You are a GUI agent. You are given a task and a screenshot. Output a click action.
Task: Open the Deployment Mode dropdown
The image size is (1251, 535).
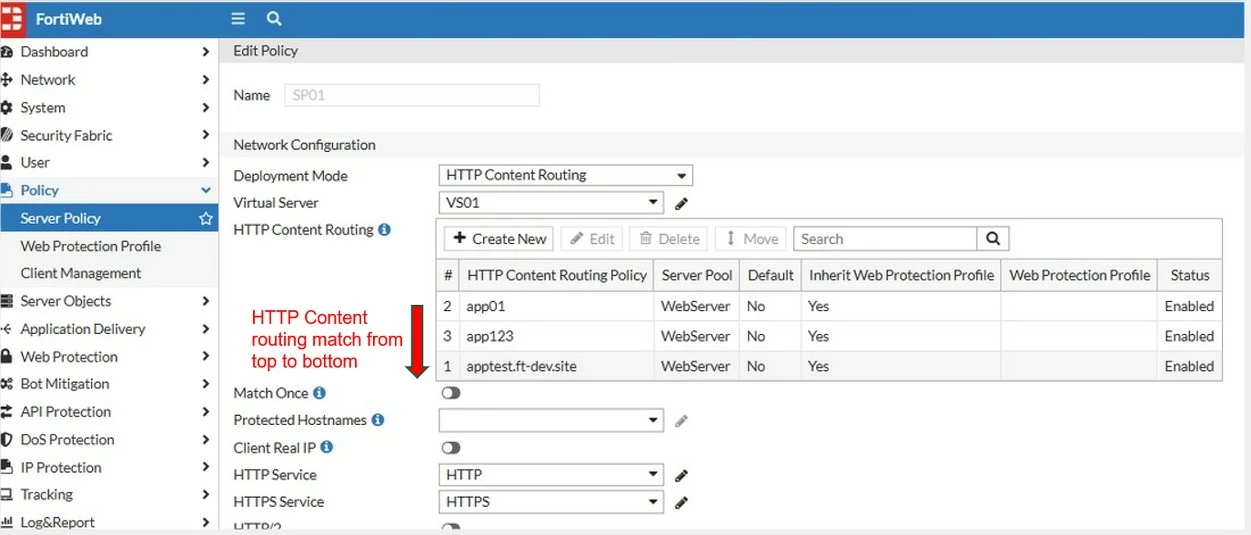[565, 175]
